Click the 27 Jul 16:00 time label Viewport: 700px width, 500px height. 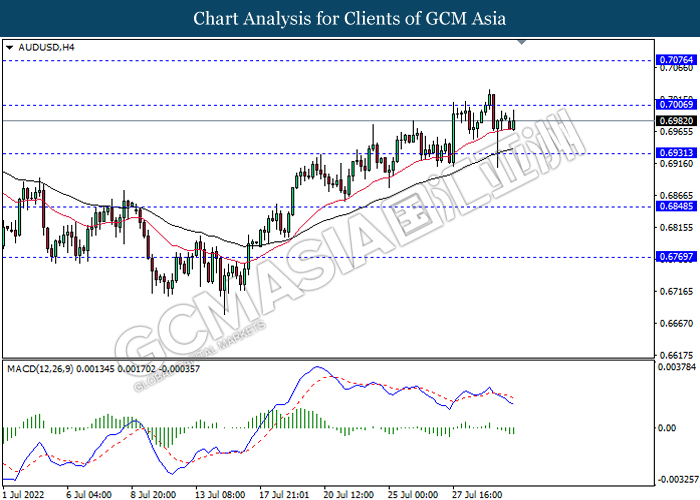click(x=477, y=495)
